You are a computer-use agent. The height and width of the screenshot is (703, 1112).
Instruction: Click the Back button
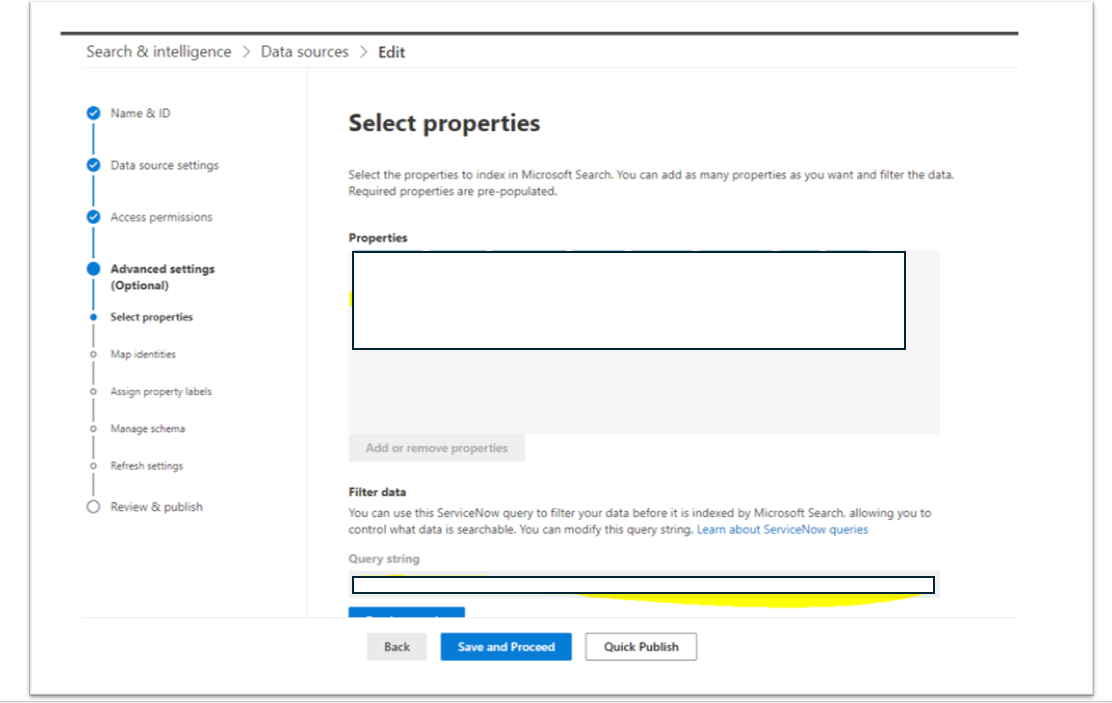click(x=396, y=647)
